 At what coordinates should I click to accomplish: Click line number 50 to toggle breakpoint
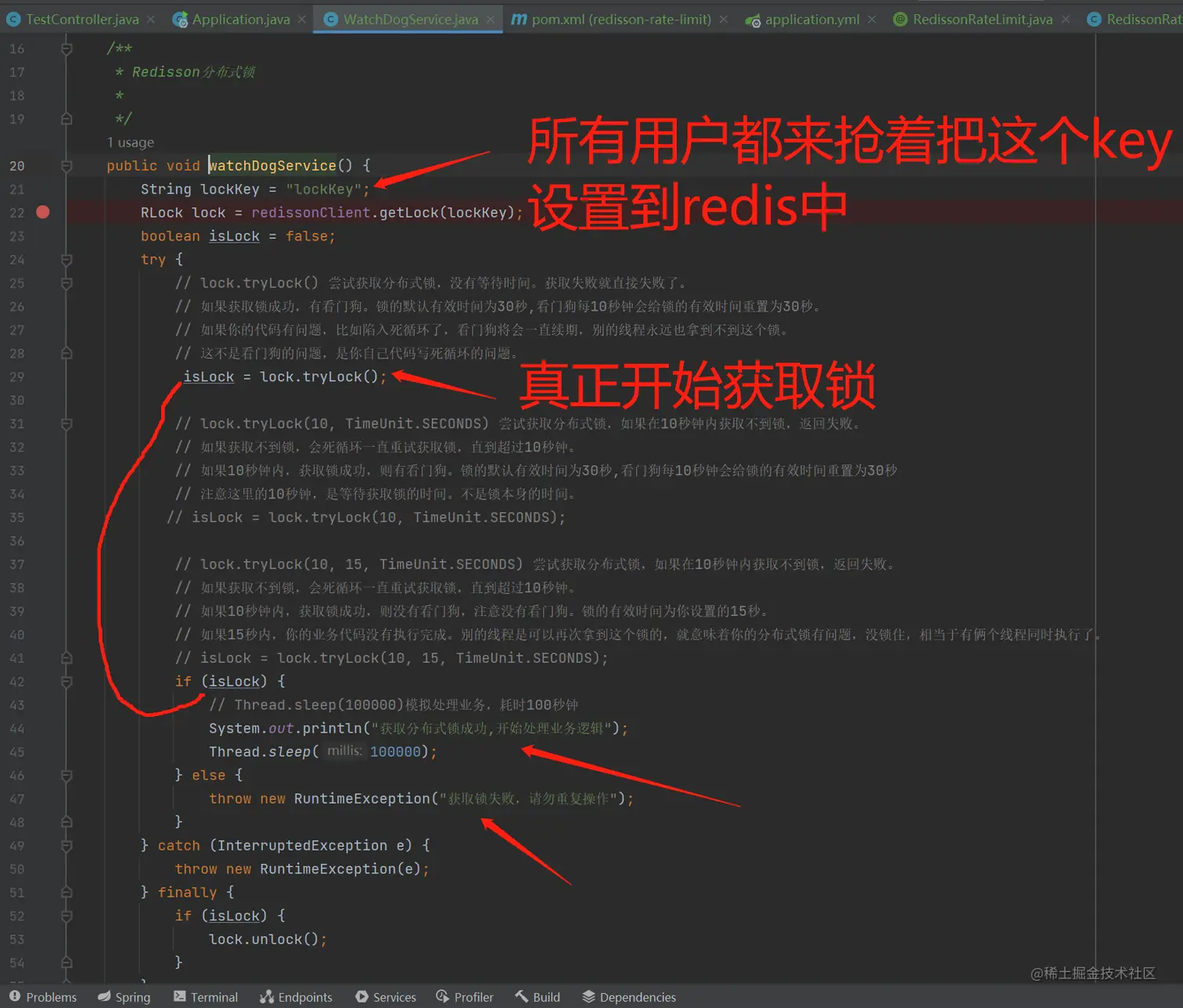point(17,869)
